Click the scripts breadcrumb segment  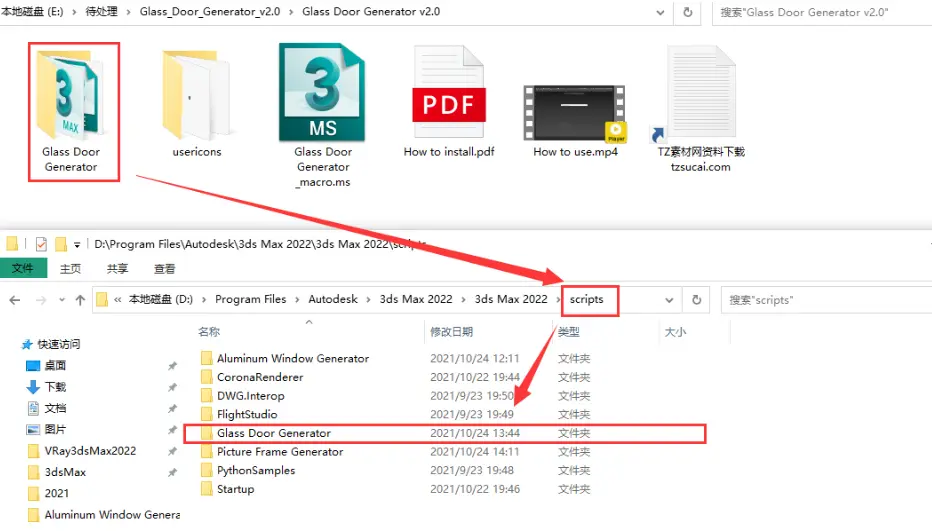point(586,299)
